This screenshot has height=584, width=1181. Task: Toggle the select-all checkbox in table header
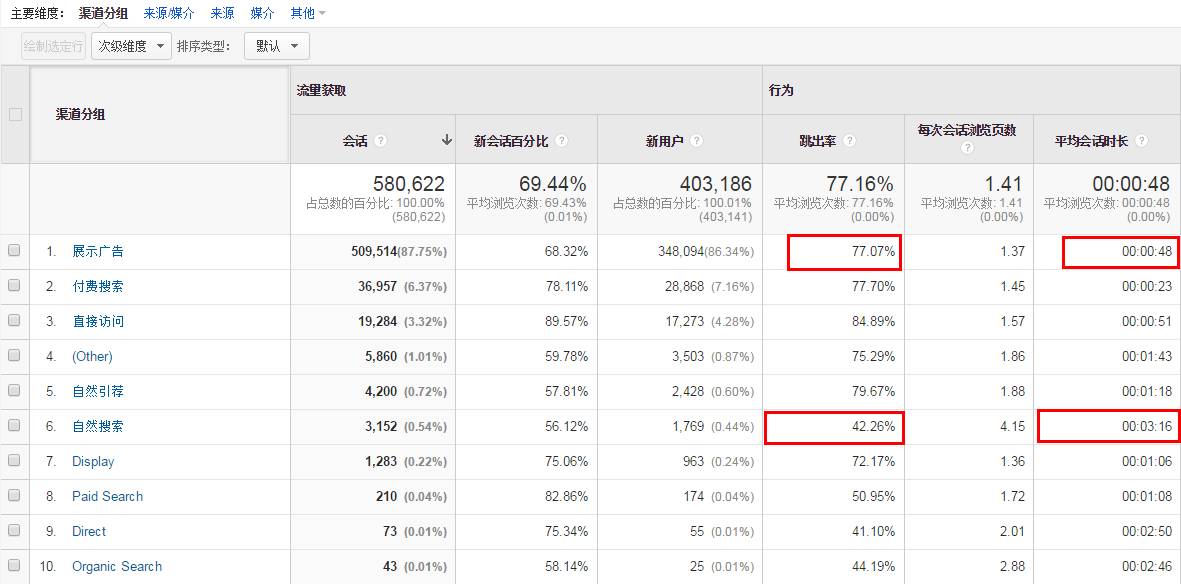pos(15,115)
